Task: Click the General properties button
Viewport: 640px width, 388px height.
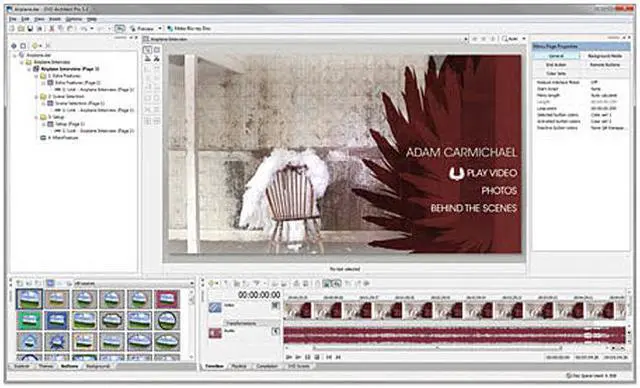Action: 556,56
